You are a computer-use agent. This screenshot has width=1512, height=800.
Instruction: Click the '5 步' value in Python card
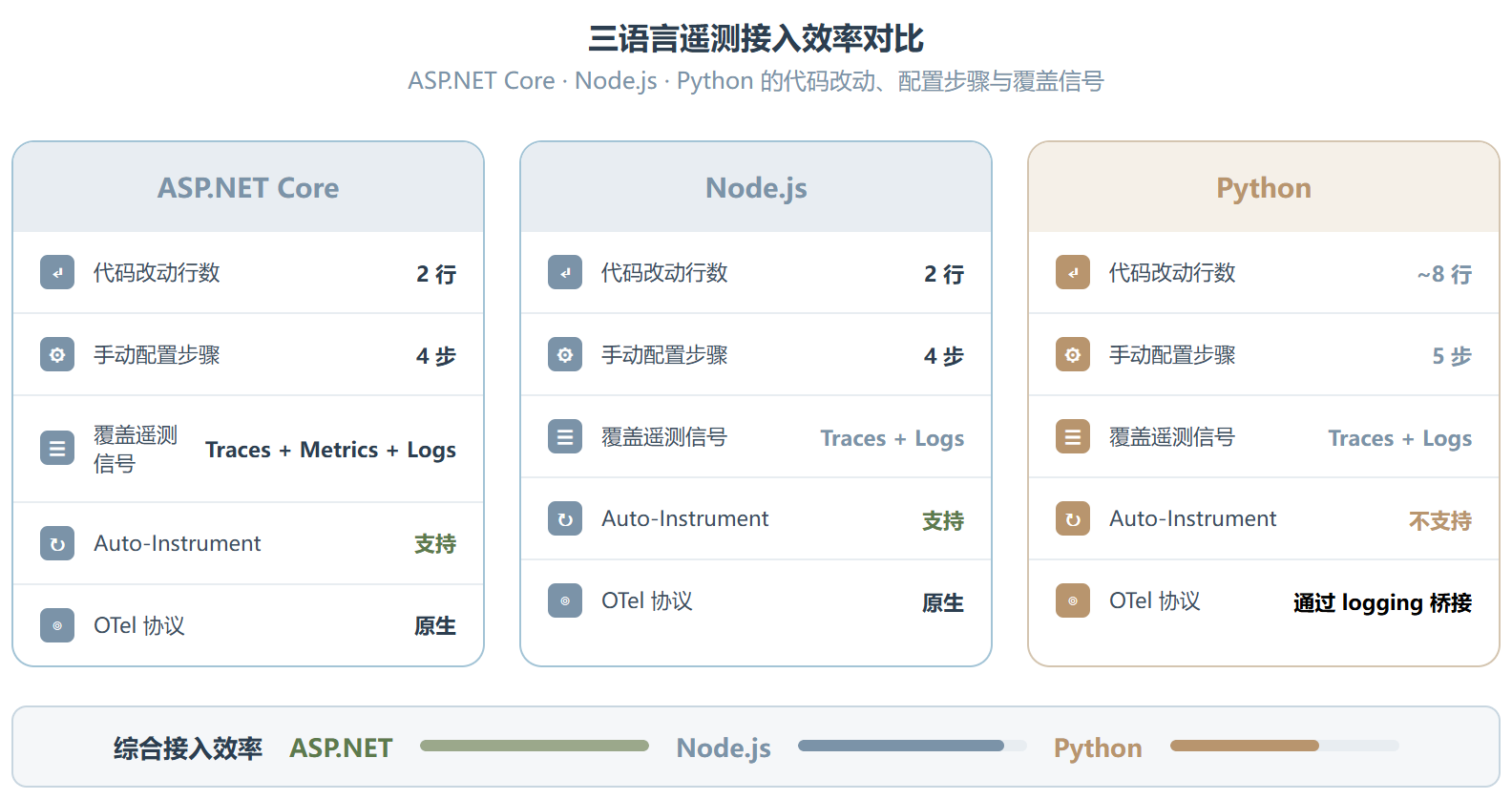[x=1452, y=356]
